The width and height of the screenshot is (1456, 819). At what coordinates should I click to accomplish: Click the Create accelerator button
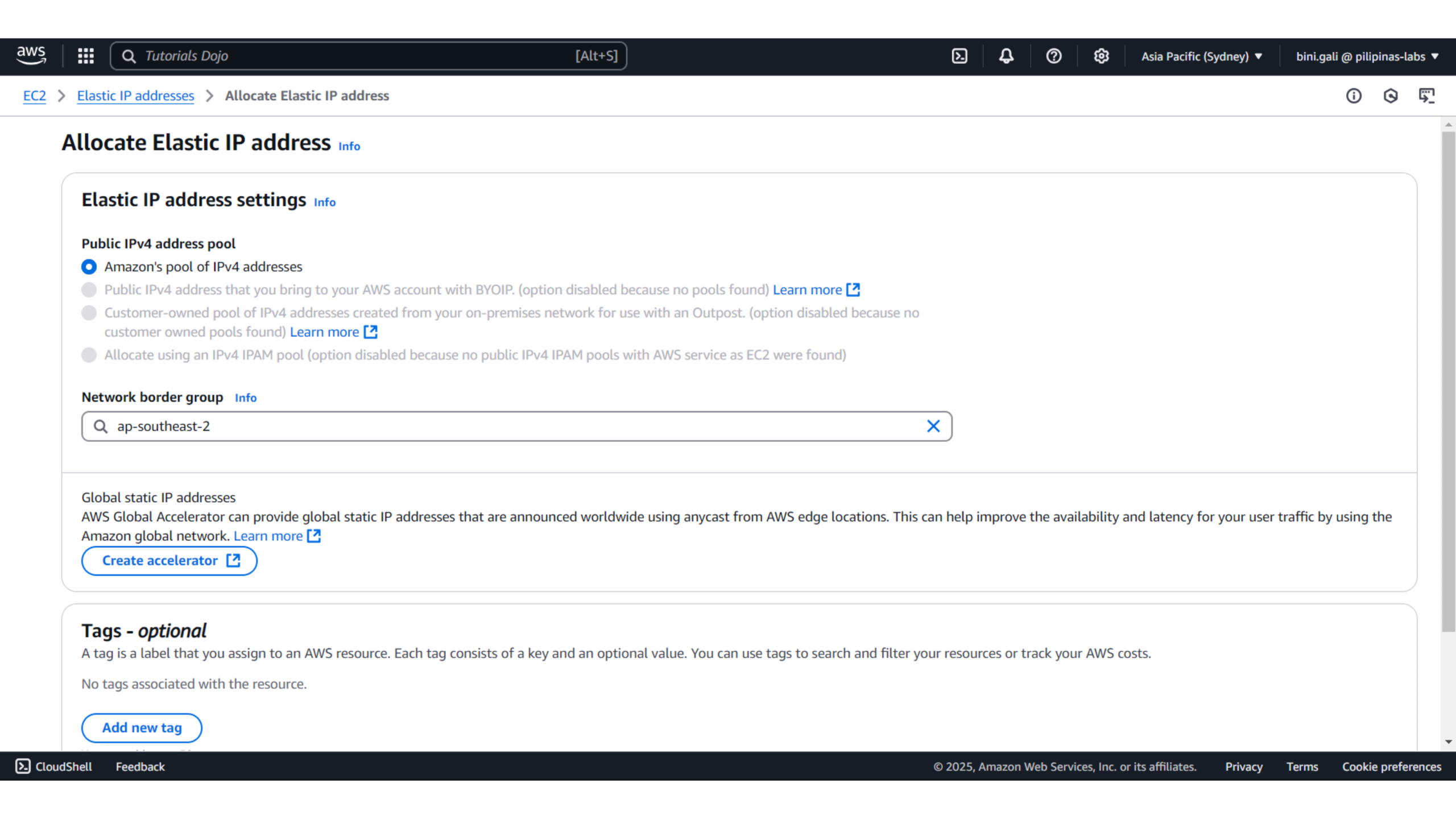pos(169,561)
